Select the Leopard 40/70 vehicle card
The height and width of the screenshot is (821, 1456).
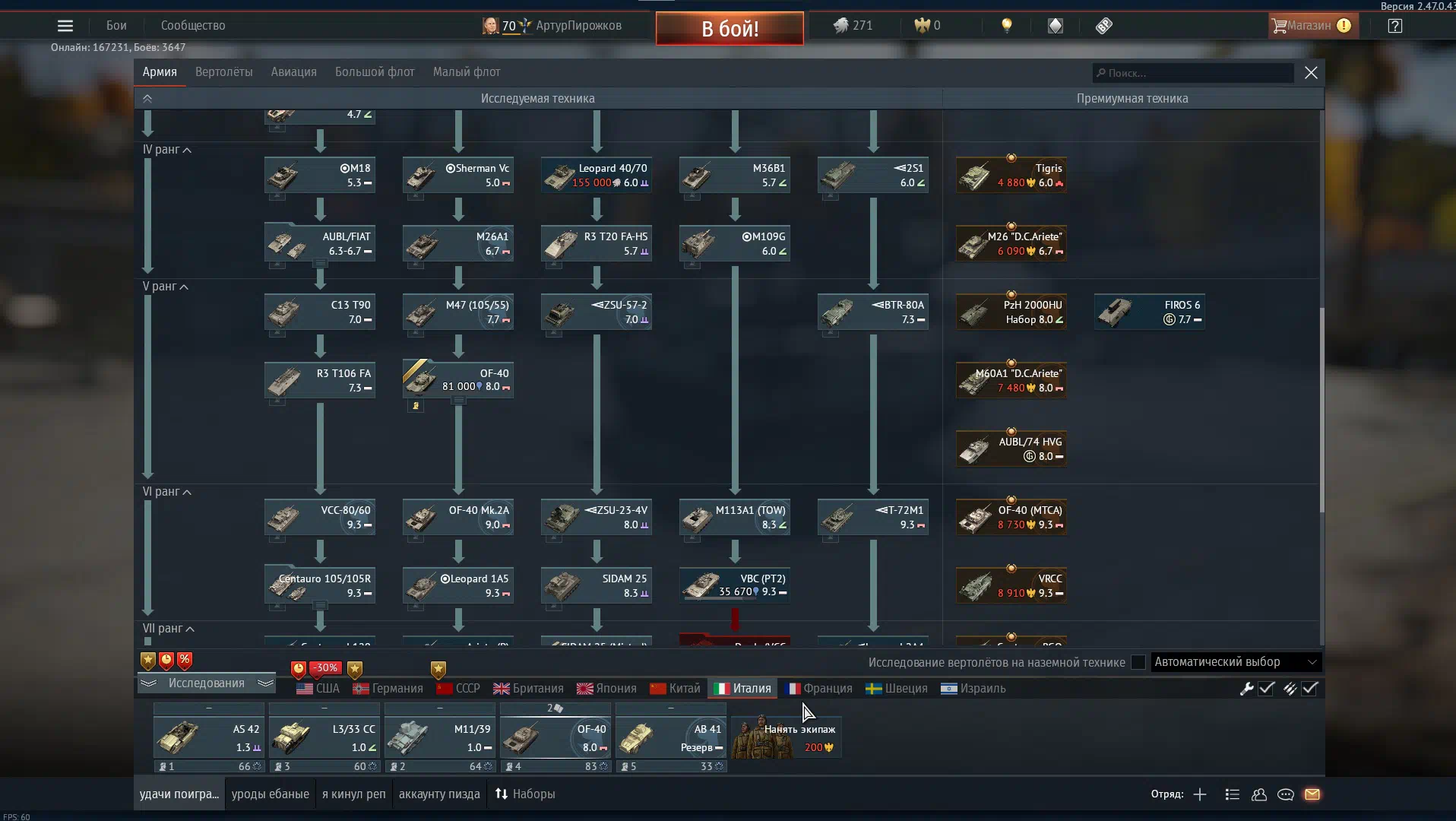597,176
